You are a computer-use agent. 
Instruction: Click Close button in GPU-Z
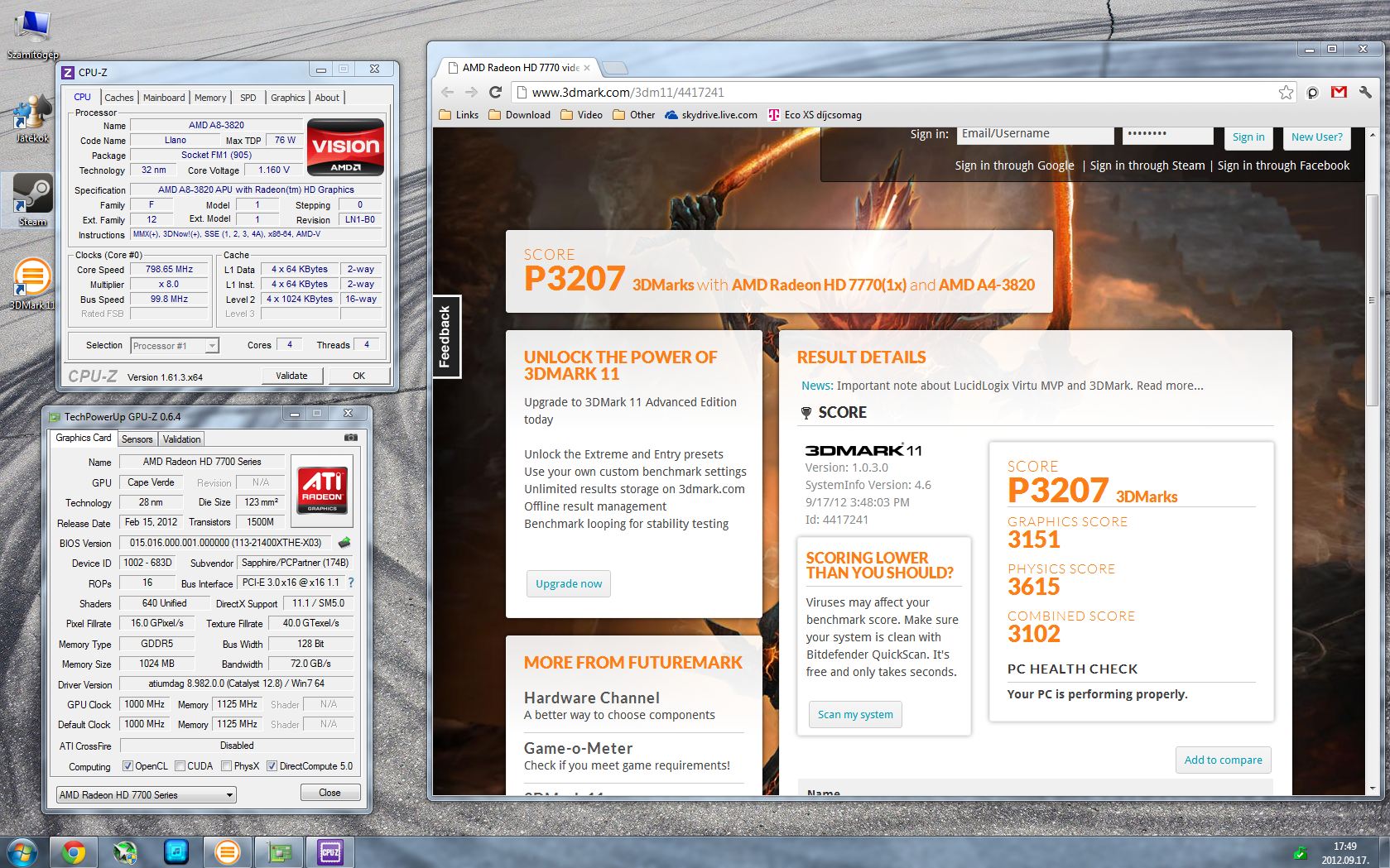(329, 793)
